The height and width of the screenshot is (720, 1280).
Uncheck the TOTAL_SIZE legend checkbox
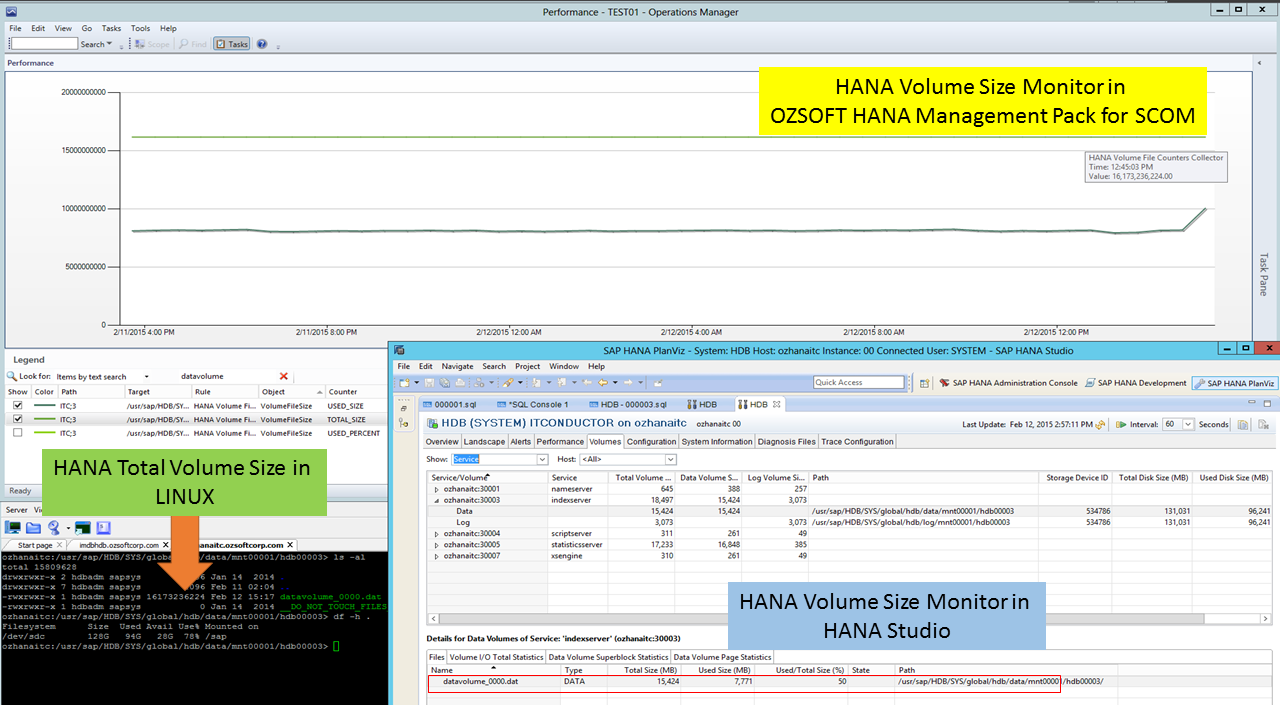[17, 419]
